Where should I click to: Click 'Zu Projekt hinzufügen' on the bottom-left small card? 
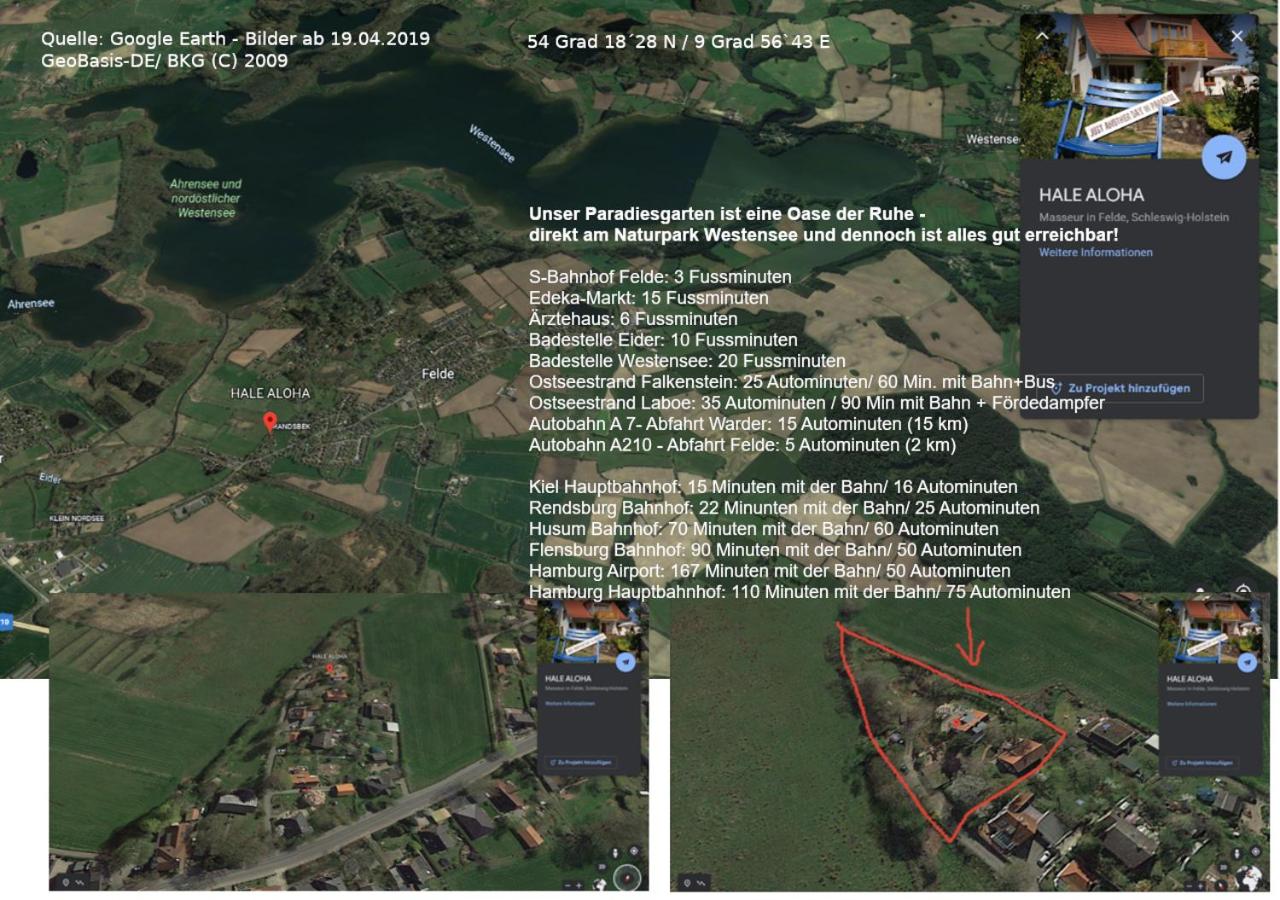(582, 762)
